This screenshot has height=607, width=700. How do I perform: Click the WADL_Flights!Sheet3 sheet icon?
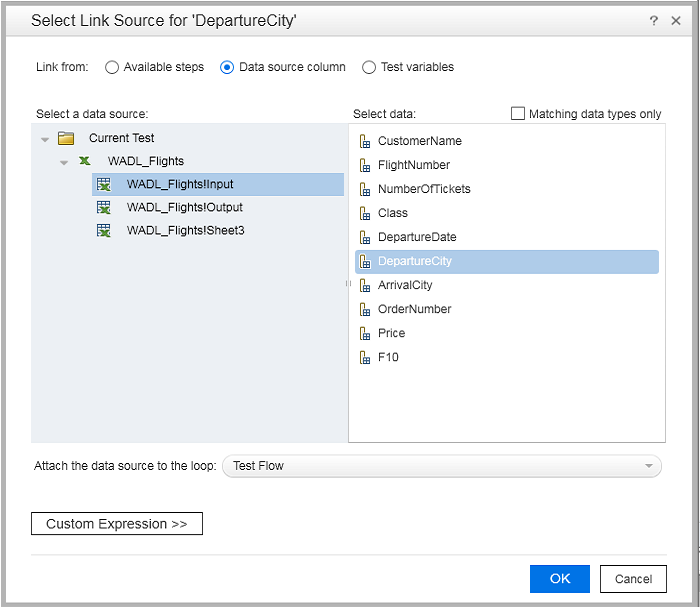[103, 230]
